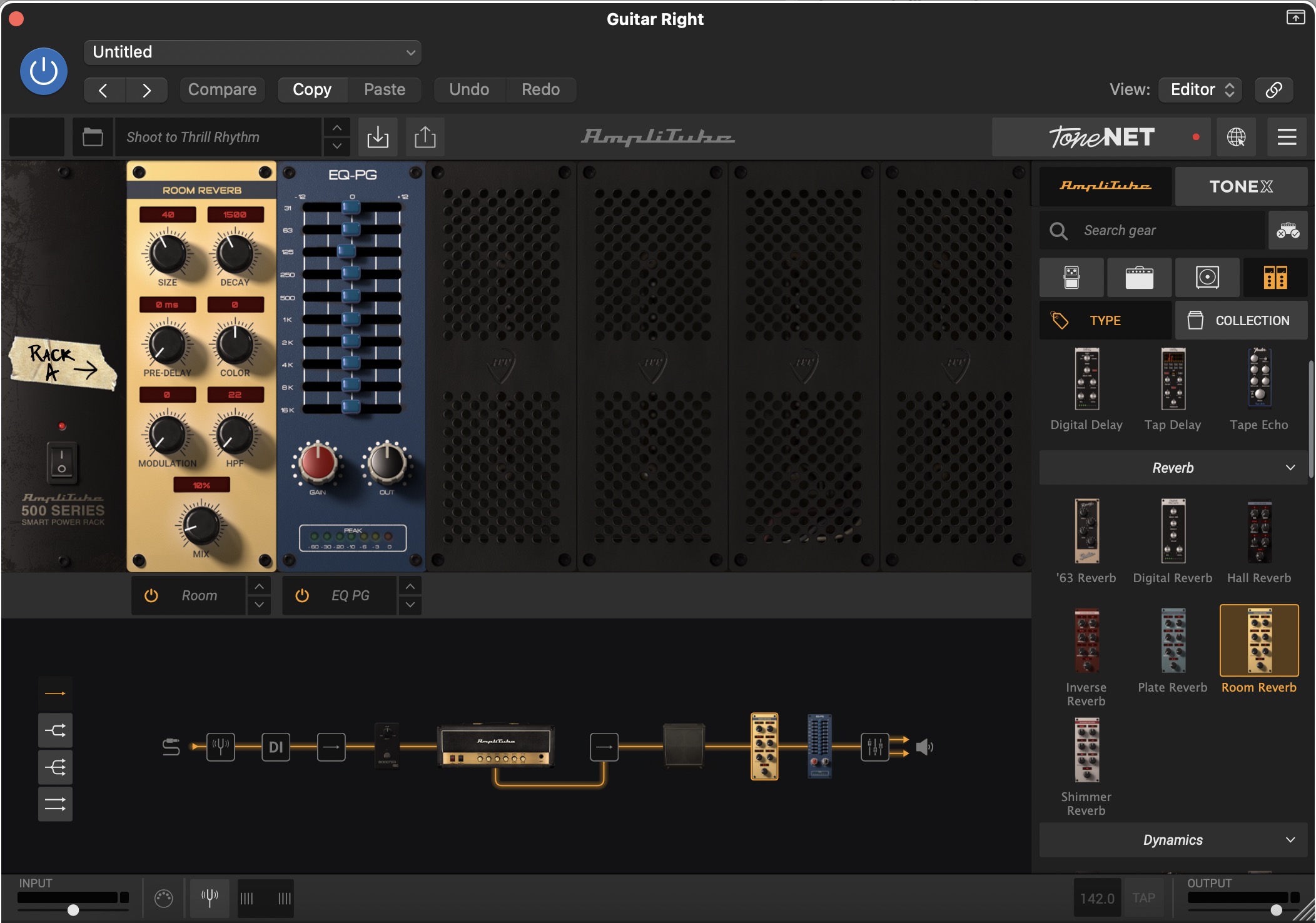Image resolution: width=1316 pixels, height=923 pixels.
Task: Go to previous setting arrow
Action: 104,90
